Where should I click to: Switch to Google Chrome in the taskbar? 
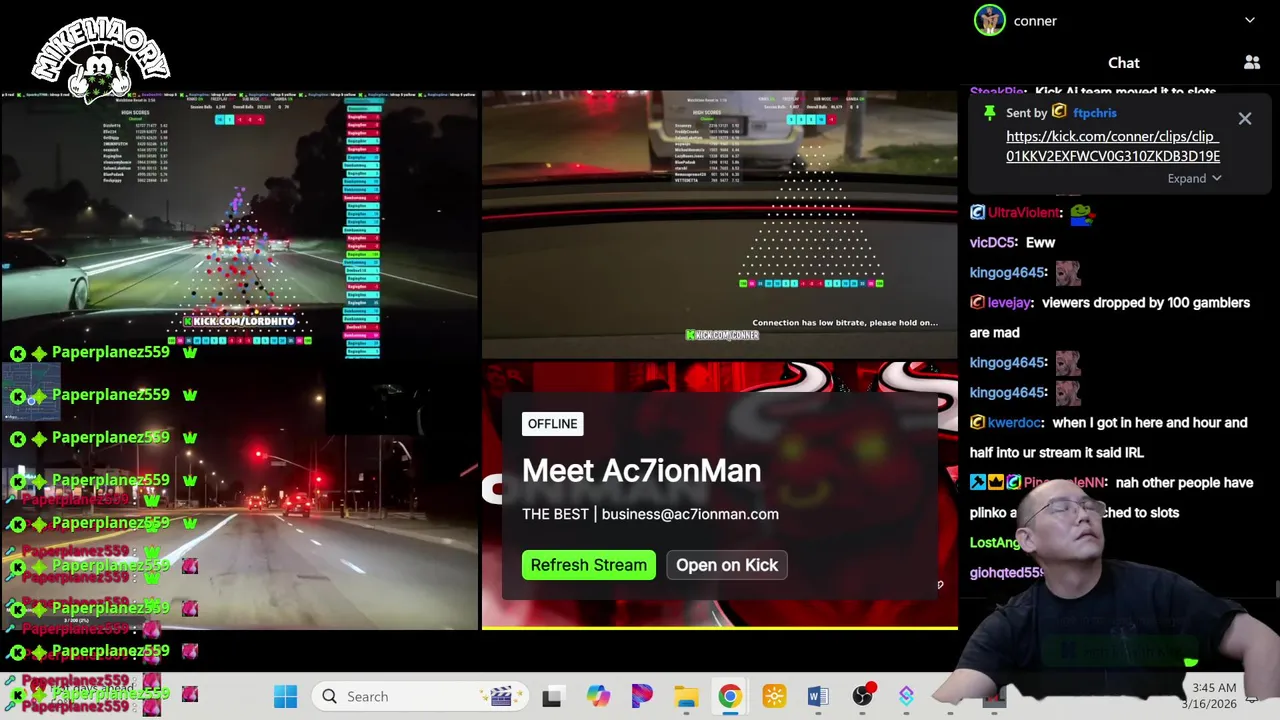point(730,696)
